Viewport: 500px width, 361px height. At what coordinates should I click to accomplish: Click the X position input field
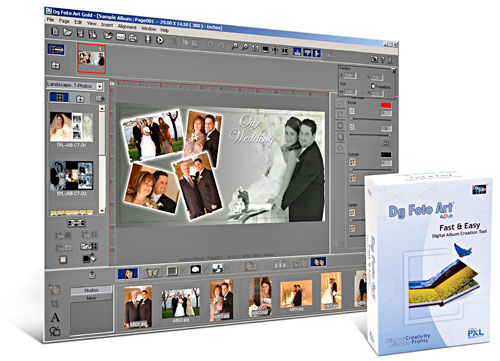[350, 76]
